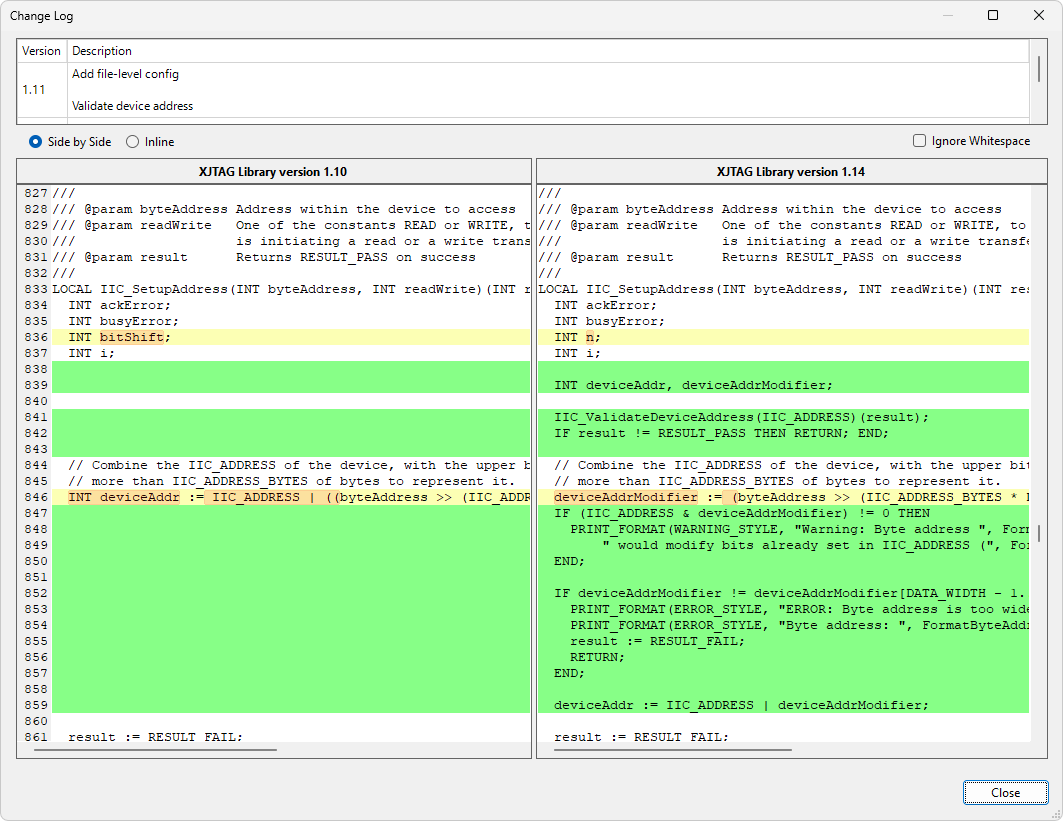Click the diff vertical scrollbar thumb

[x=1038, y=532]
